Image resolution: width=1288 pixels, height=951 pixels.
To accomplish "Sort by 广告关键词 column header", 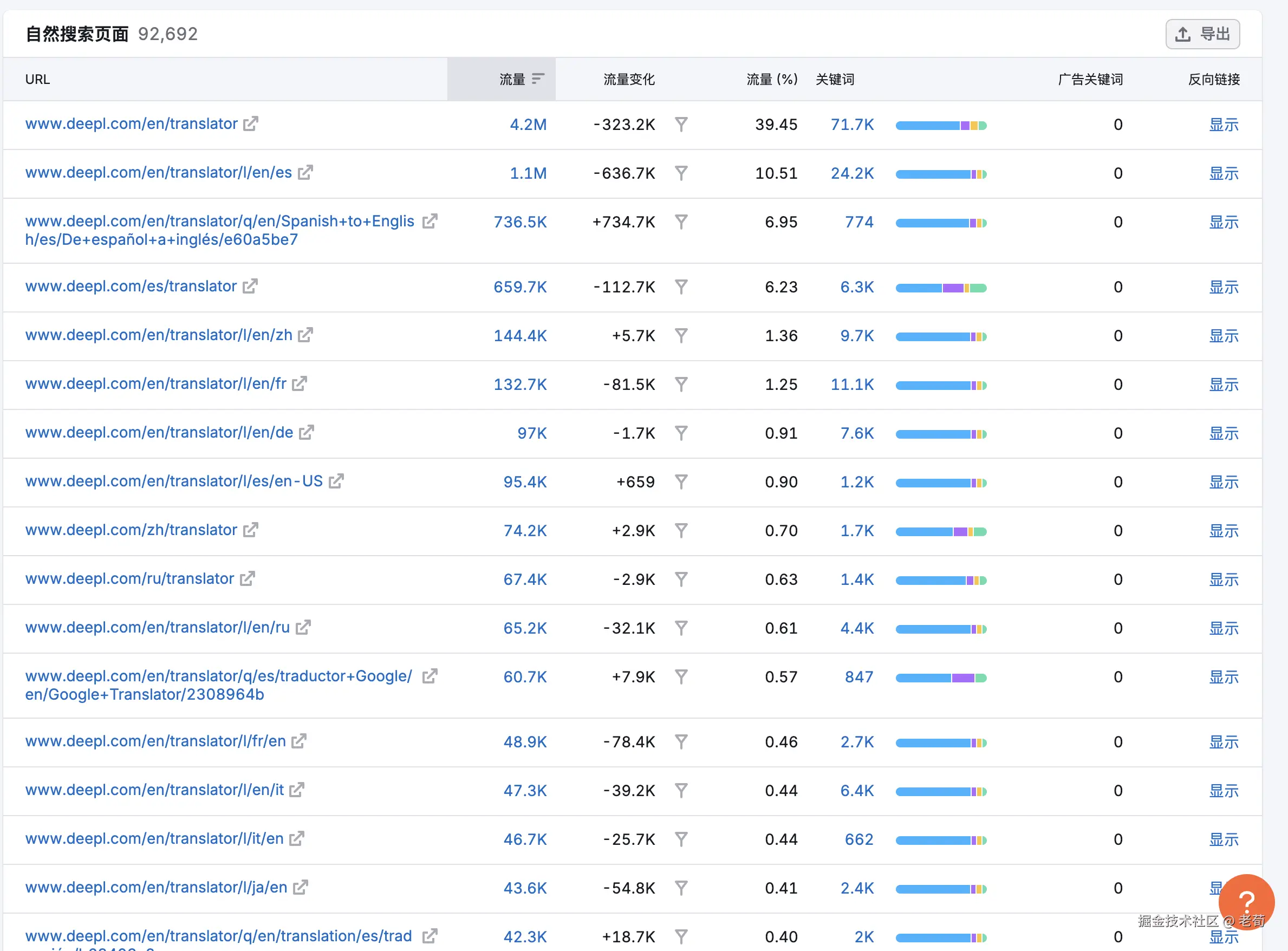I will pos(1090,80).
